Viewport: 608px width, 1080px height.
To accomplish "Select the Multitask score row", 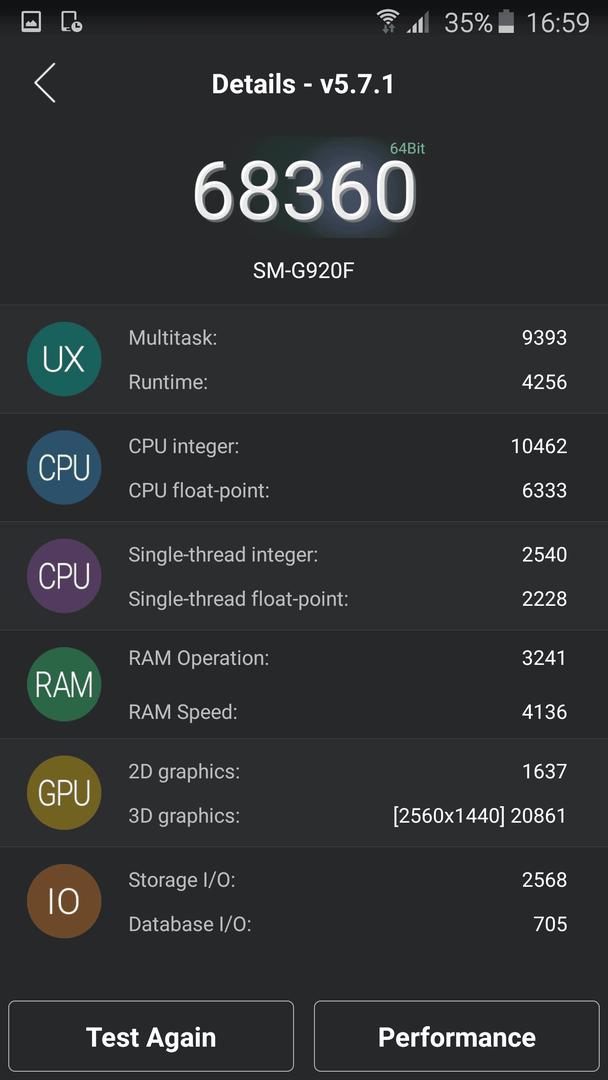I will (x=348, y=338).
